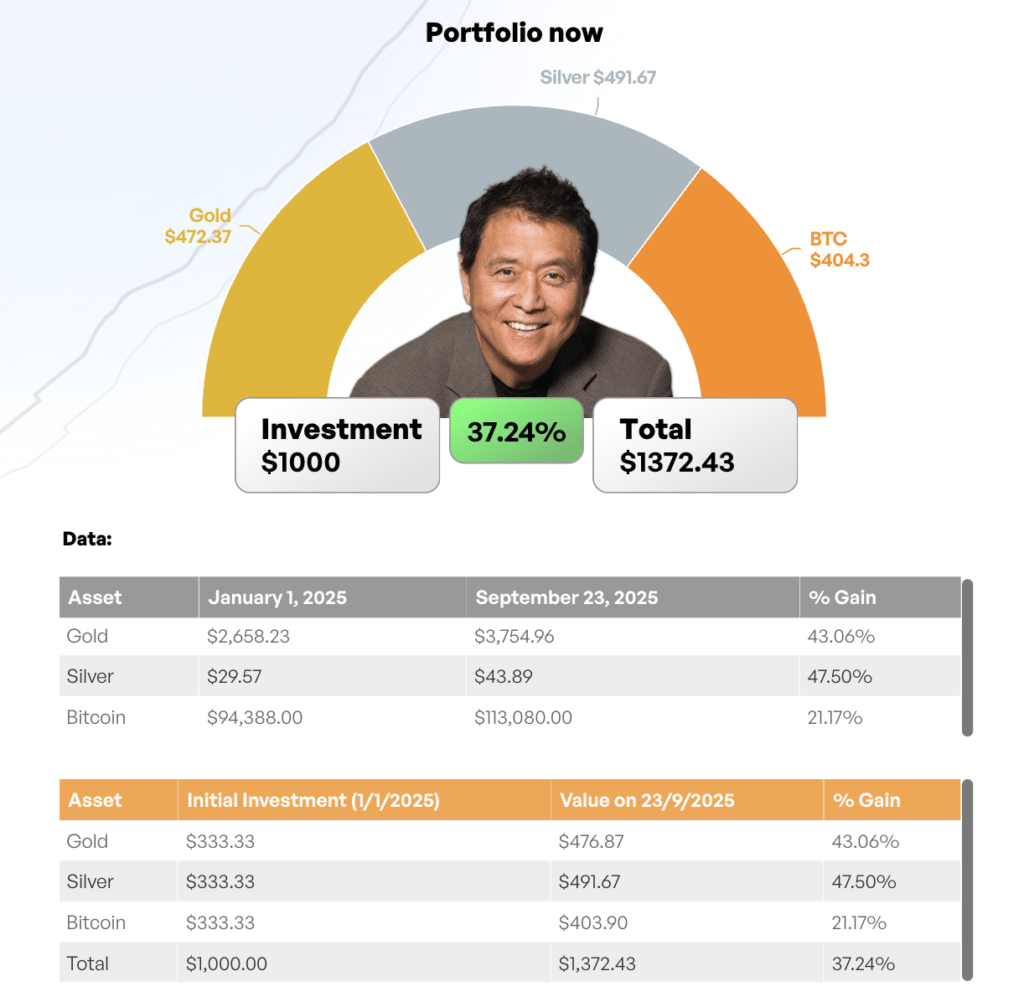Click the "Data:" label above the tables
The width and height of the screenshot is (1024, 997).
[87, 539]
